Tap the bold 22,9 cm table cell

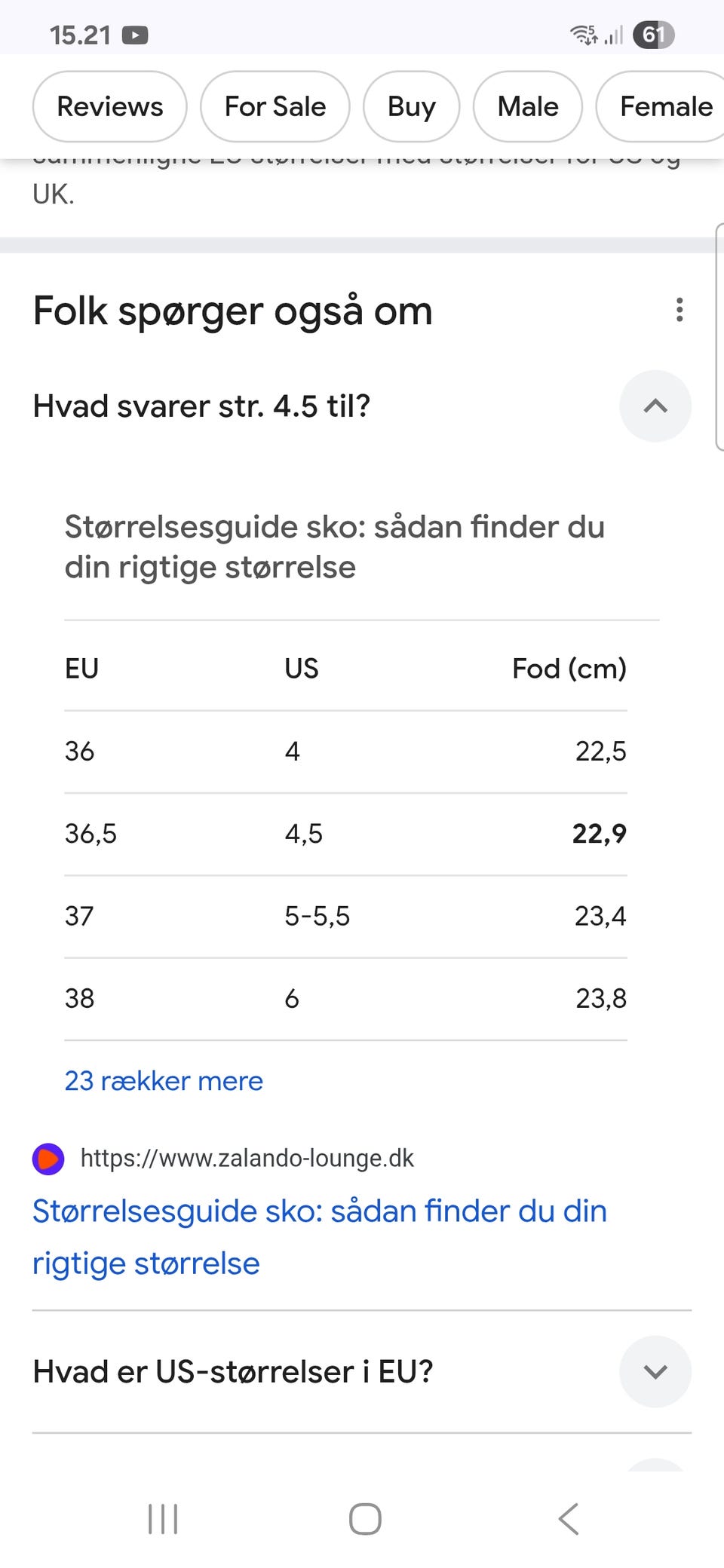(x=599, y=834)
